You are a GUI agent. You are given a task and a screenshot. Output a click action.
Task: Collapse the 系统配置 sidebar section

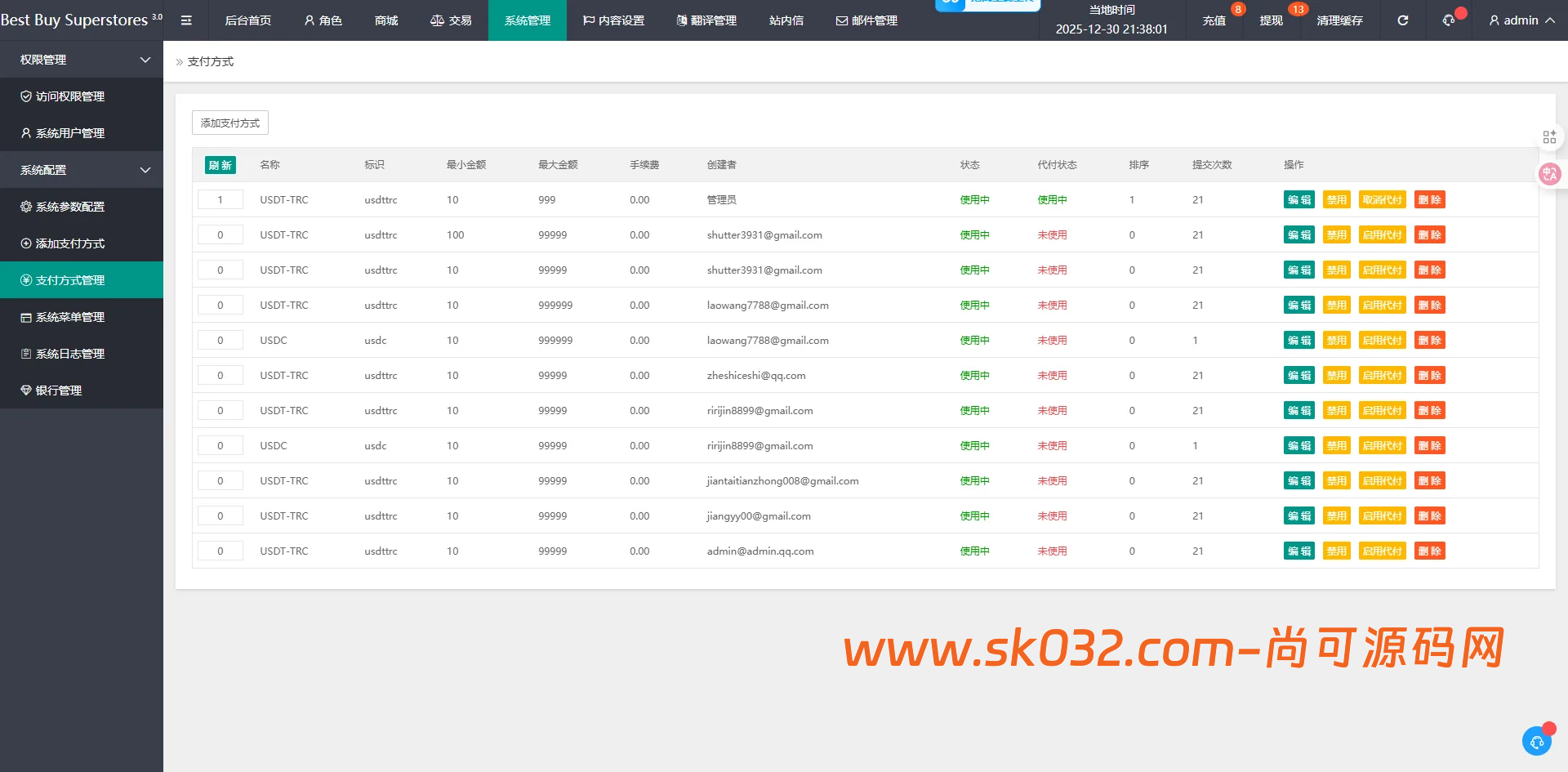tap(82, 170)
